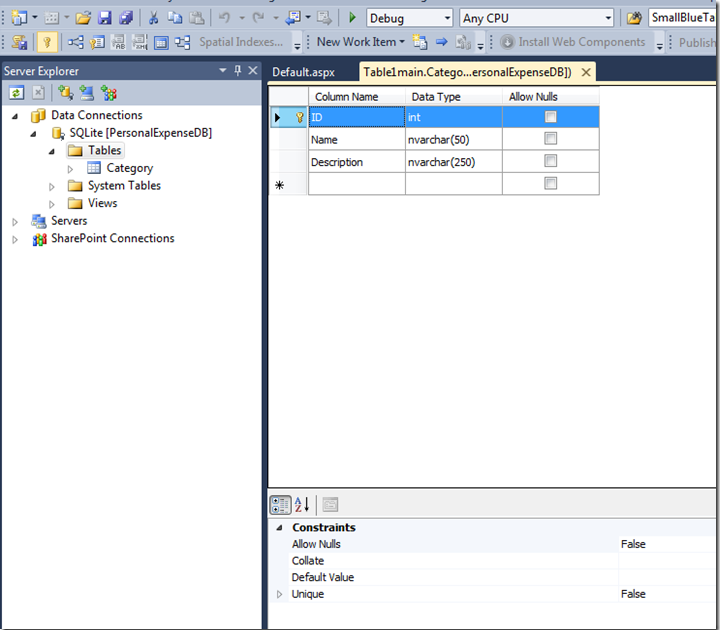Refresh the Server Explorer
The image size is (720, 630).
coord(17,93)
